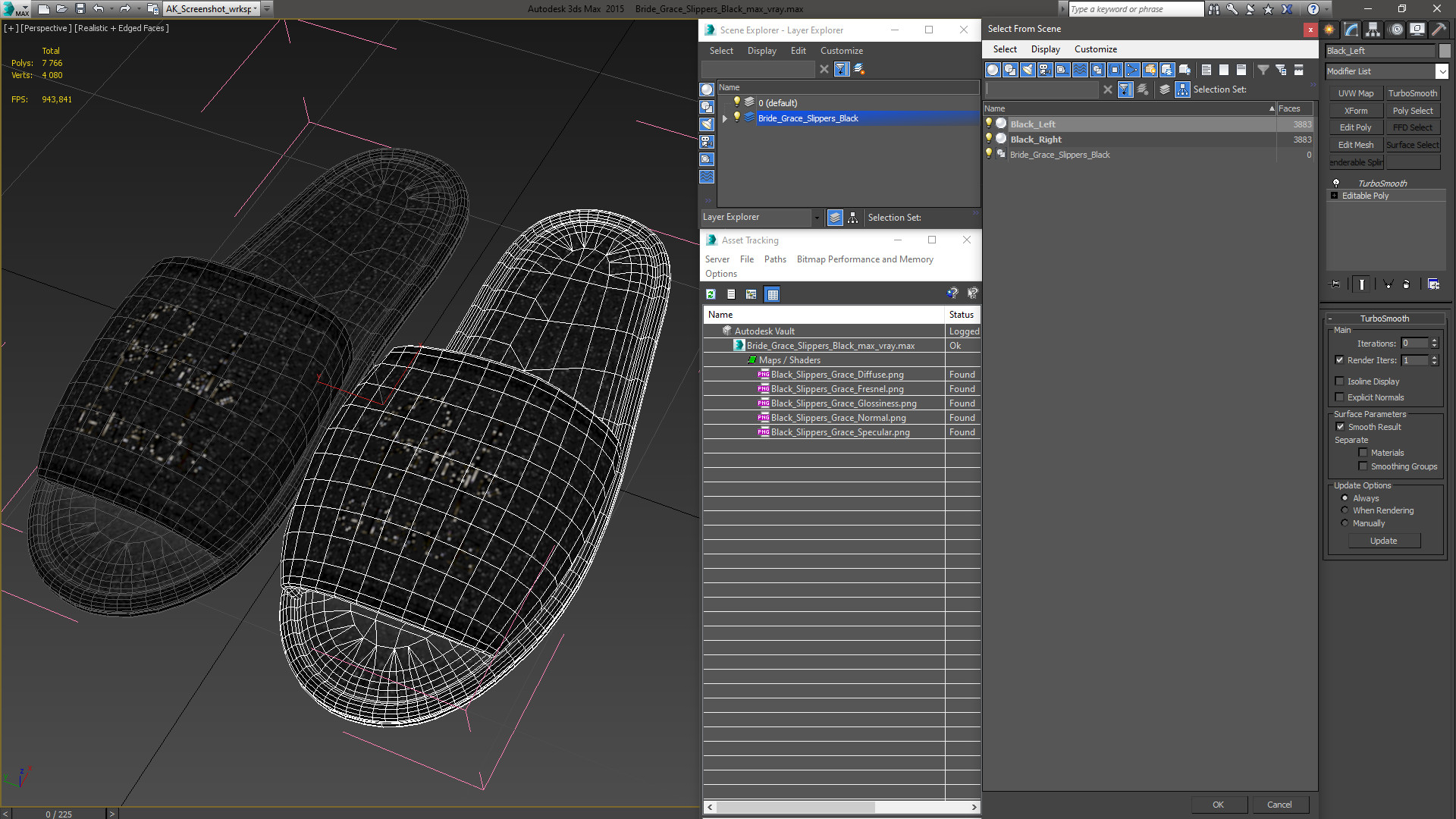Open the Create command panel tab
The width and height of the screenshot is (1456, 819).
[x=1329, y=30]
